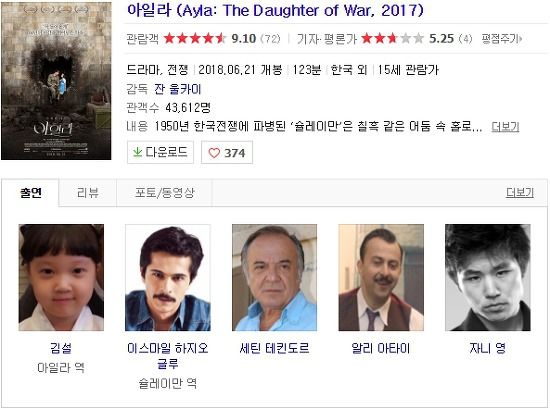Expand the plot summary with 더보기
The height and width of the screenshot is (409, 550).
[x=505, y=127]
